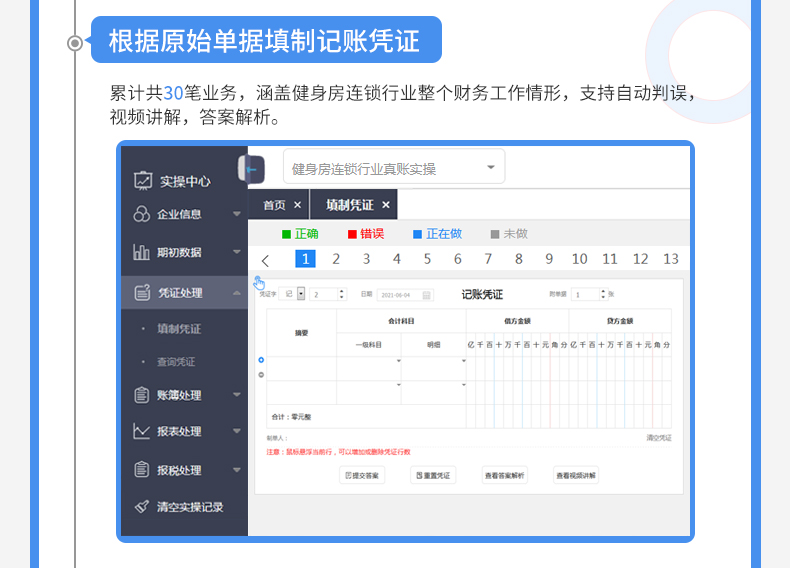Click the 查看答案解析 button
The image size is (790, 568).
coord(504,475)
